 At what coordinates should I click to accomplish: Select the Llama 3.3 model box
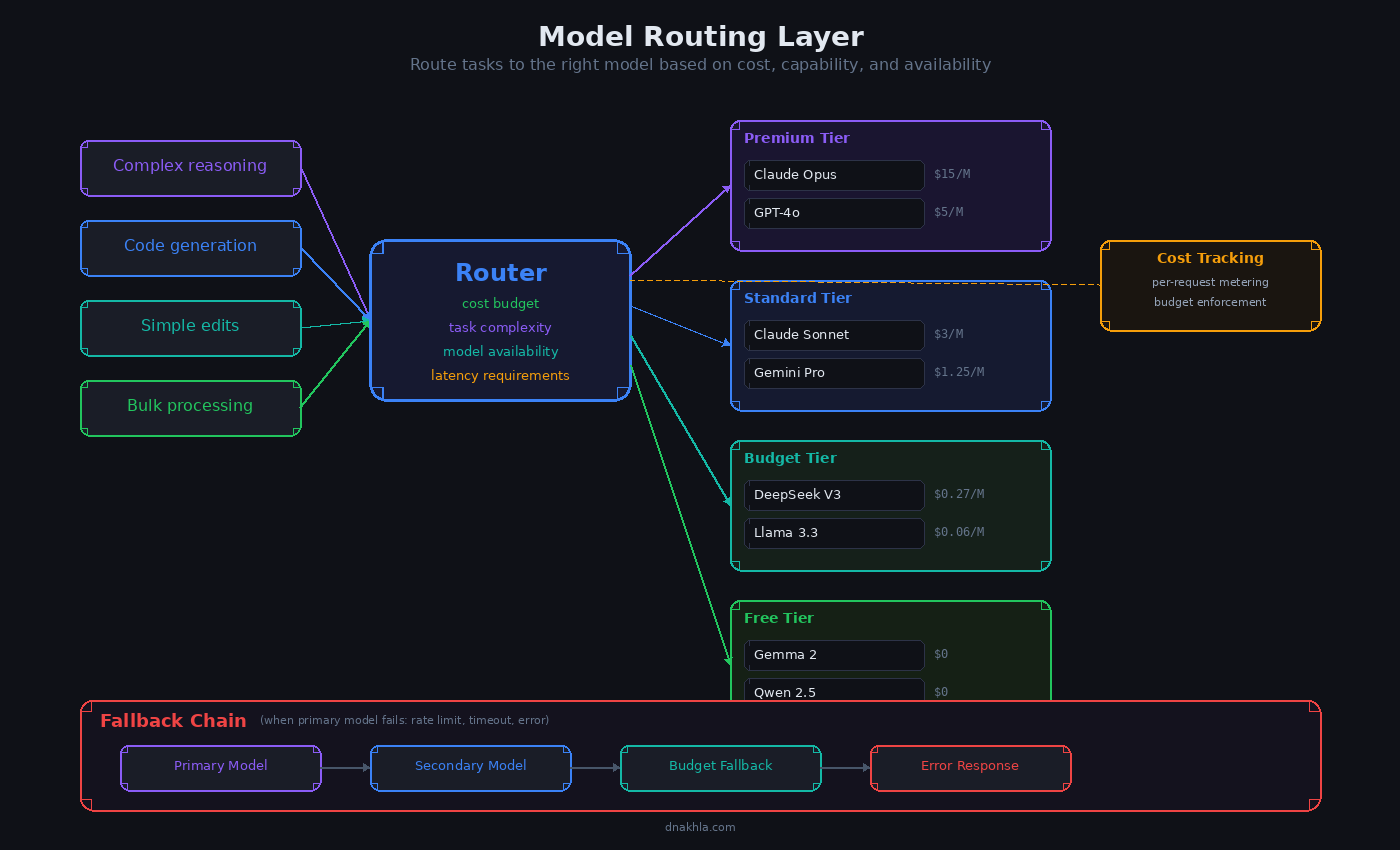click(x=834, y=533)
